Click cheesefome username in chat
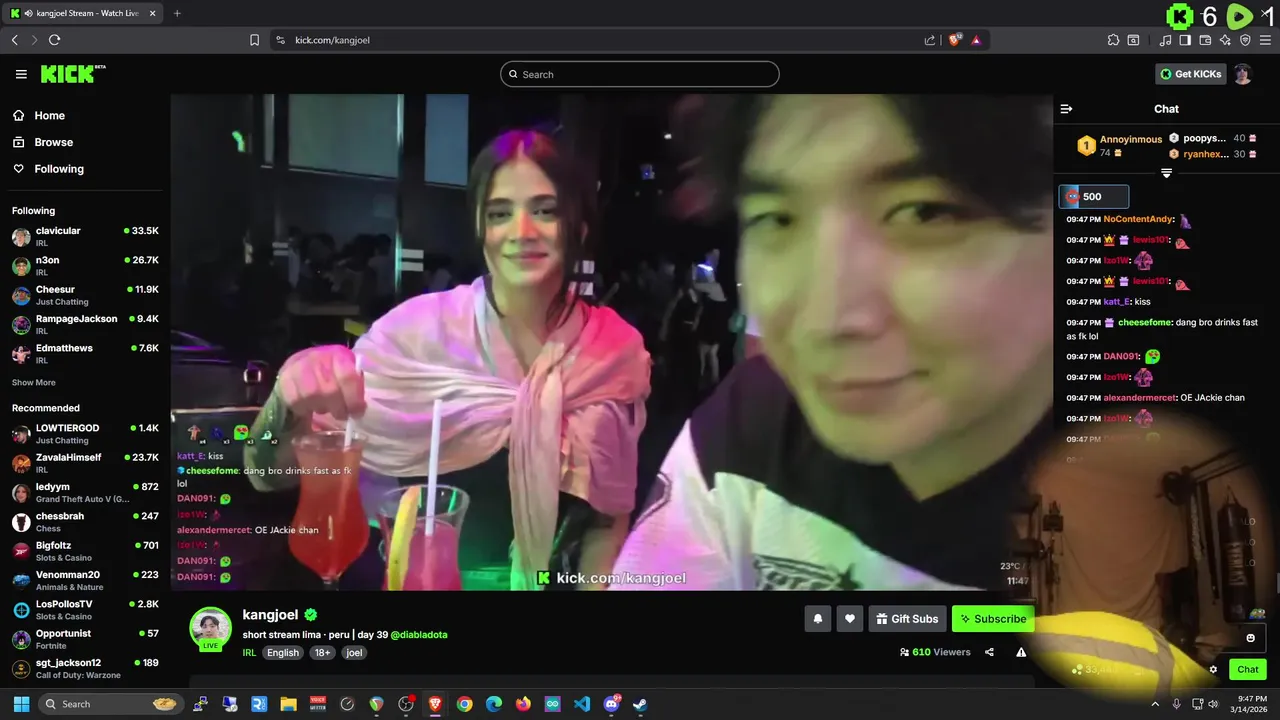1280x720 pixels. tap(1146, 323)
